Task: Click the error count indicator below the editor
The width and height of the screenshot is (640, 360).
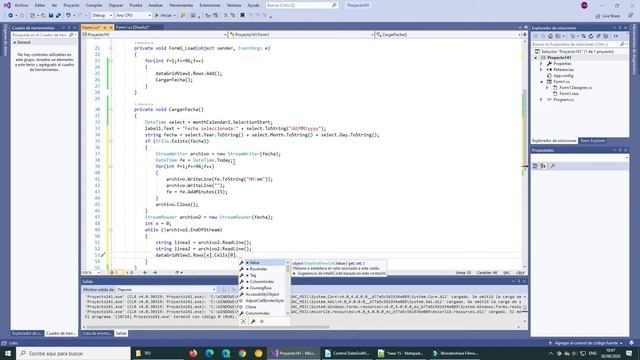Action: point(114,273)
